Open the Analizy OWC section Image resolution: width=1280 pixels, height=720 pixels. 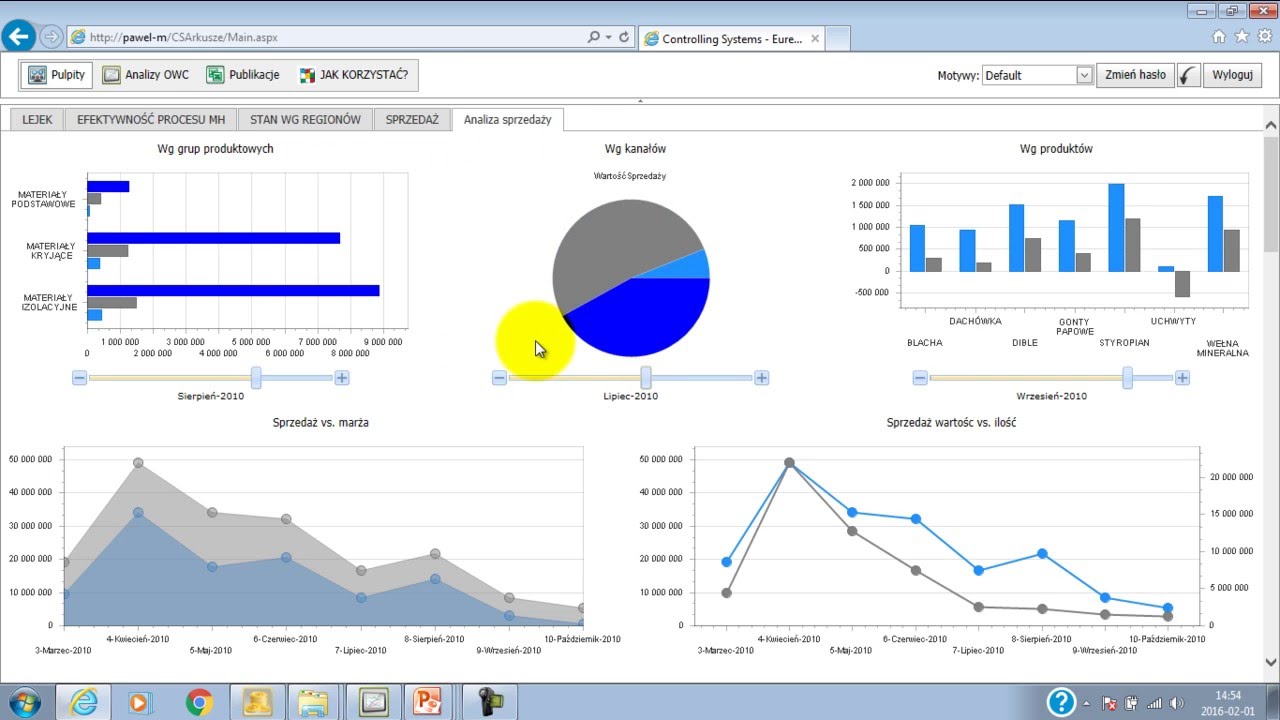pos(145,75)
